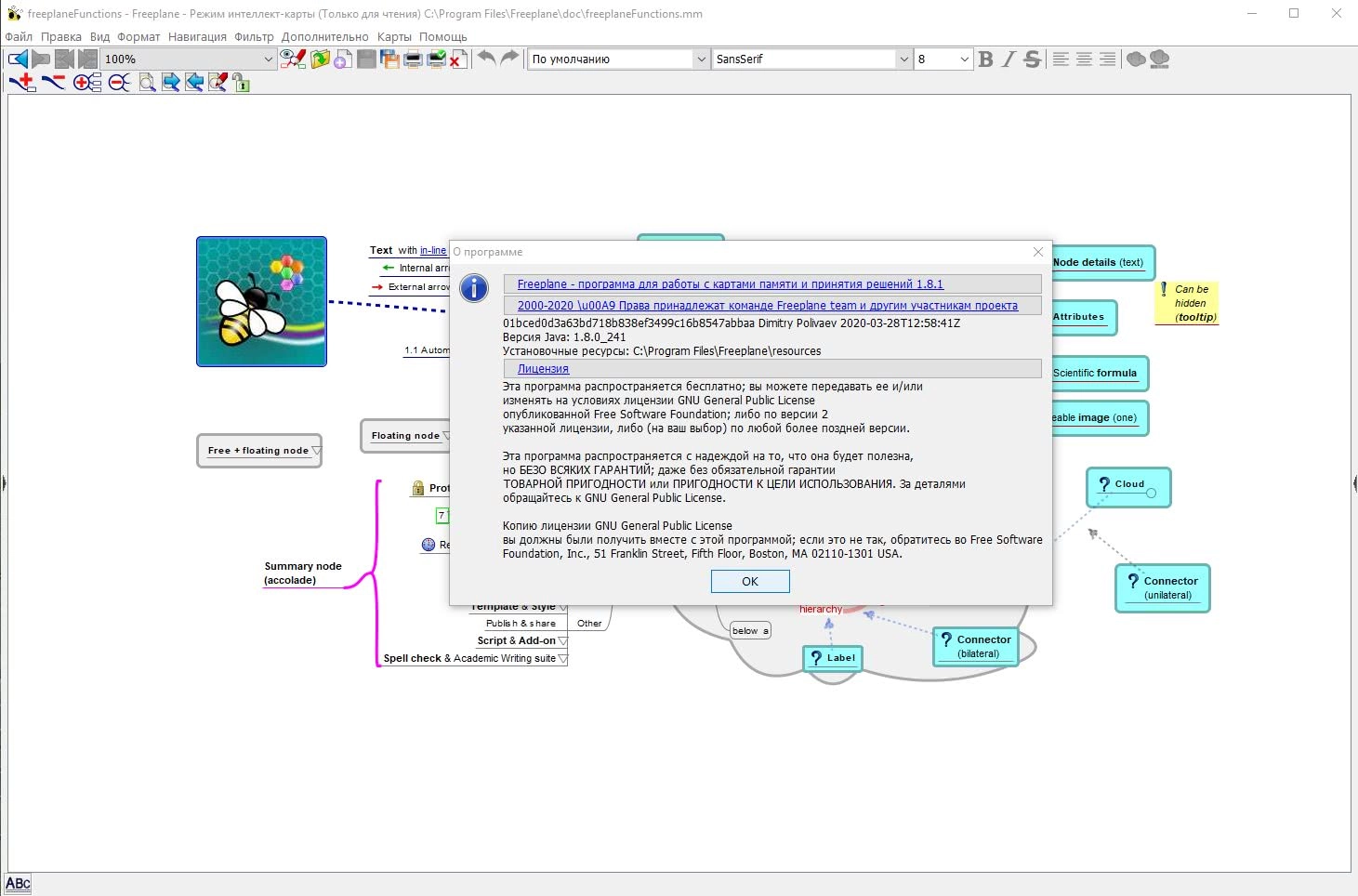
Task: Click the gray save disk icon
Action: click(x=367, y=59)
